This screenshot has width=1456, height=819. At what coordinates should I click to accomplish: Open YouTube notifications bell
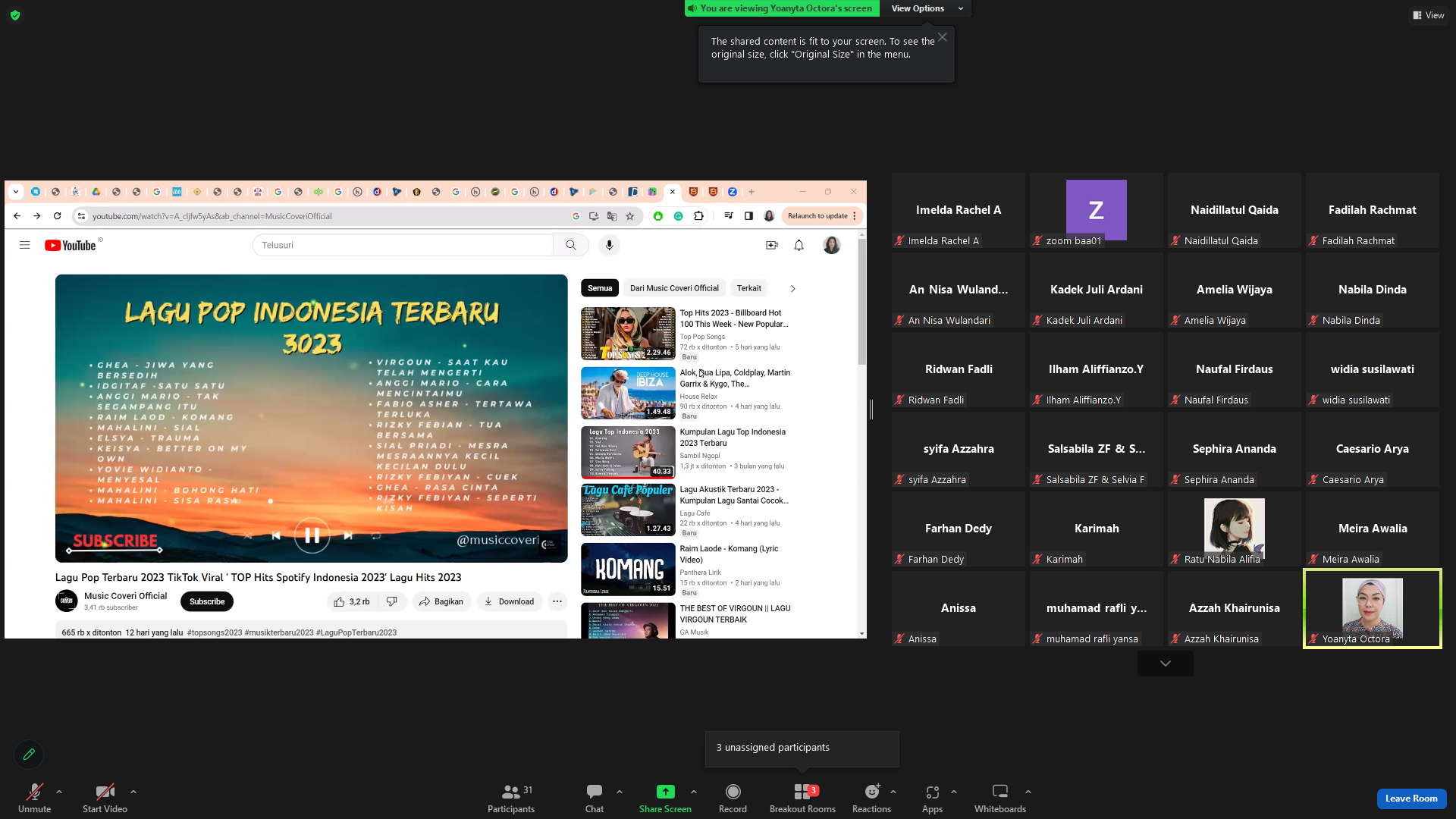click(799, 245)
